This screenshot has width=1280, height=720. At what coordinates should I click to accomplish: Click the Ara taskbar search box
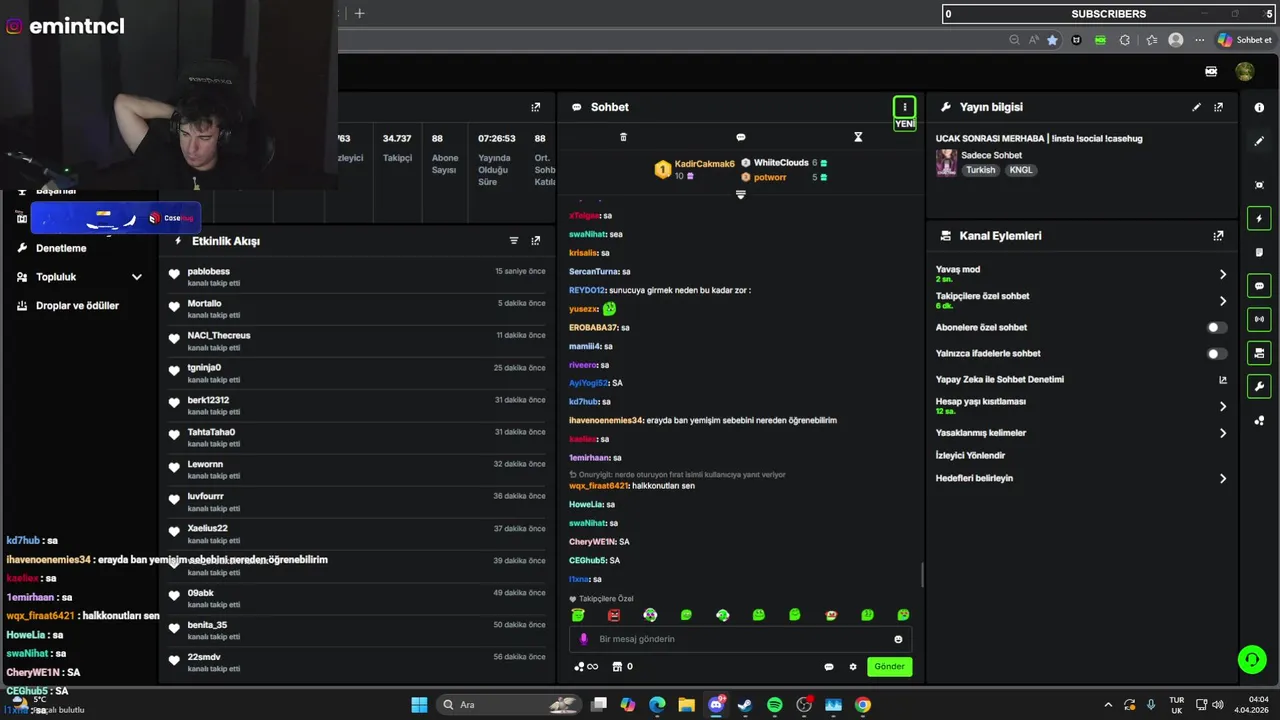point(510,705)
